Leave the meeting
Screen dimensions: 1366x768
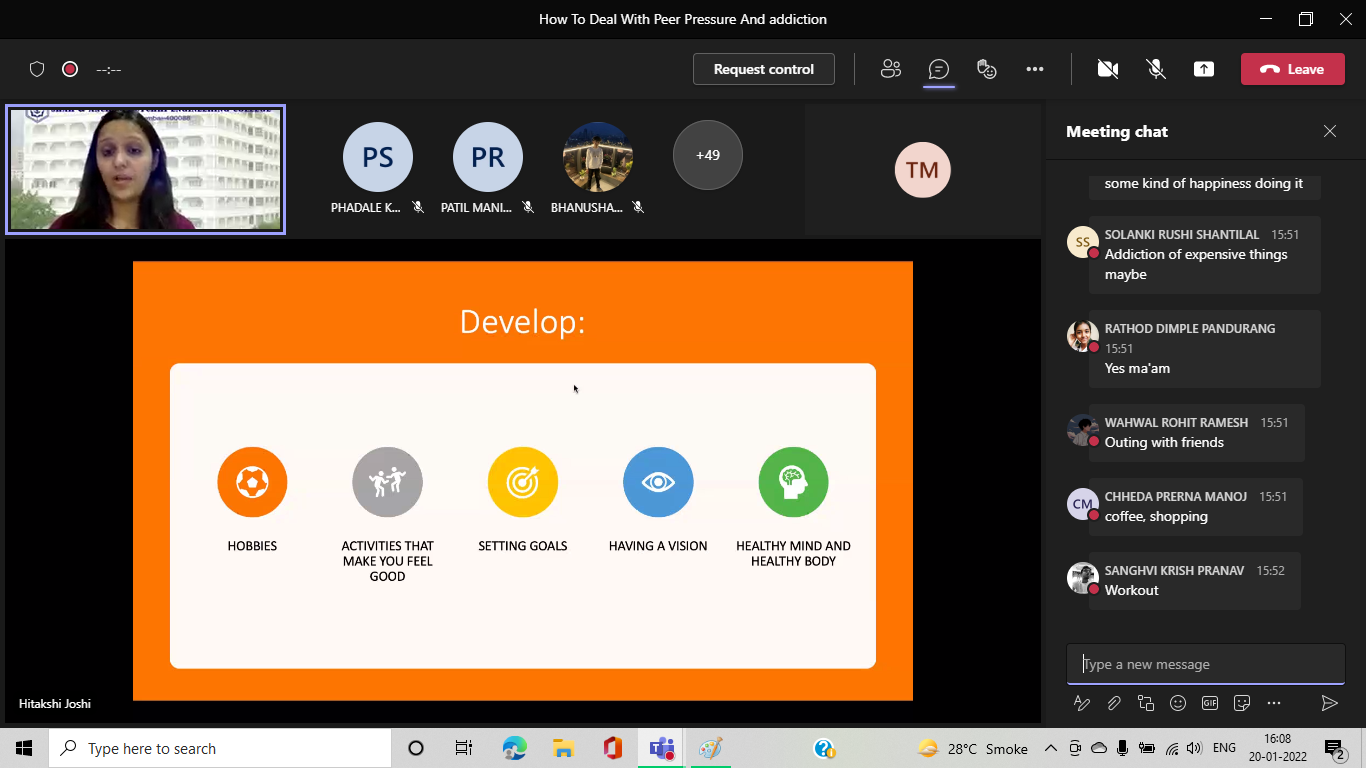click(1292, 69)
